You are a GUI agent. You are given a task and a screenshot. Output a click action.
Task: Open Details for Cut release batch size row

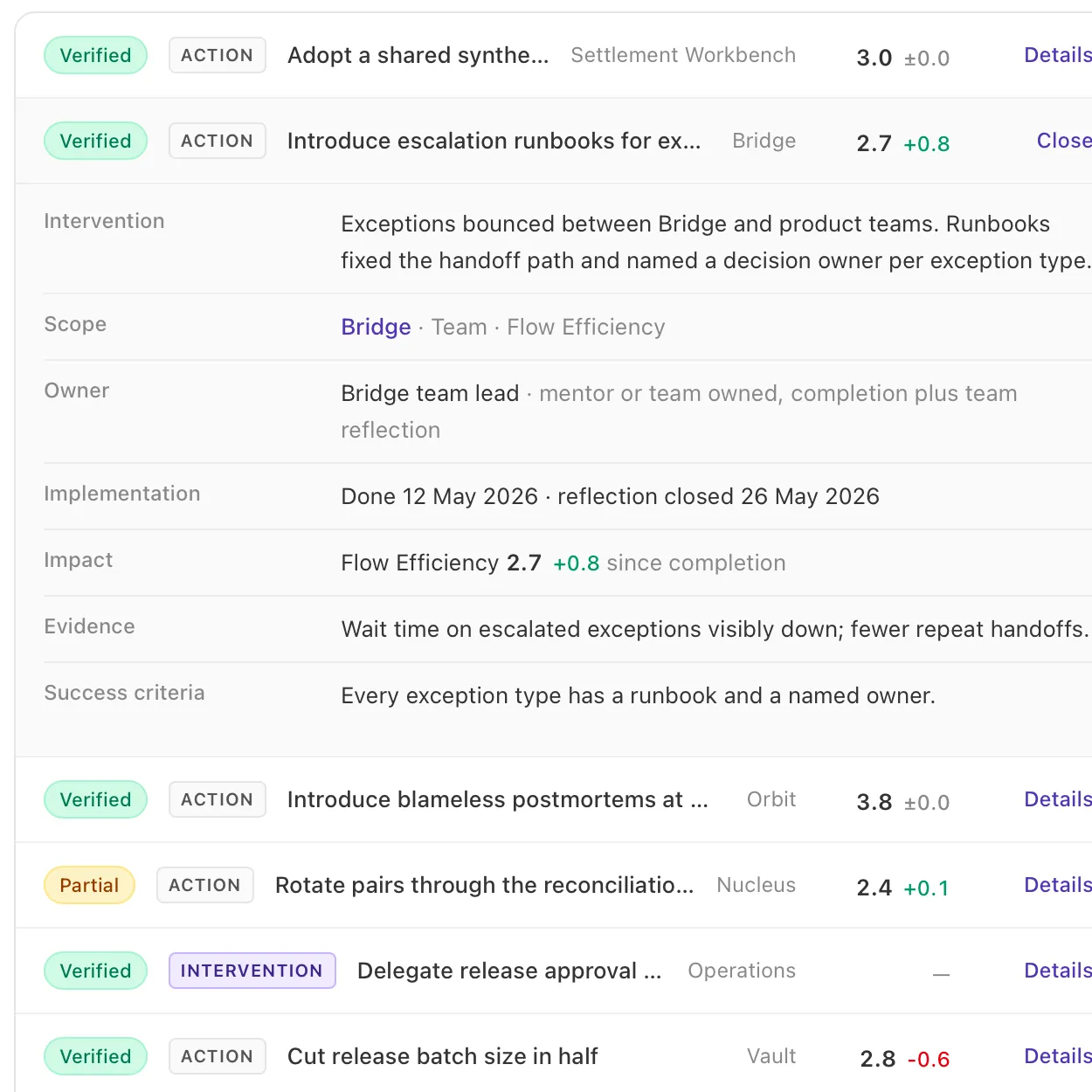(1058, 1056)
